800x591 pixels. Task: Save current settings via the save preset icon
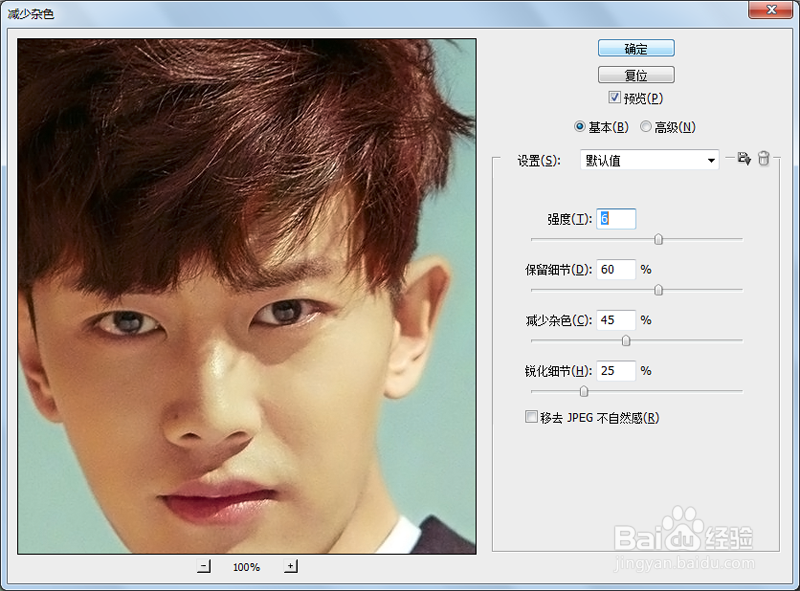point(744,159)
